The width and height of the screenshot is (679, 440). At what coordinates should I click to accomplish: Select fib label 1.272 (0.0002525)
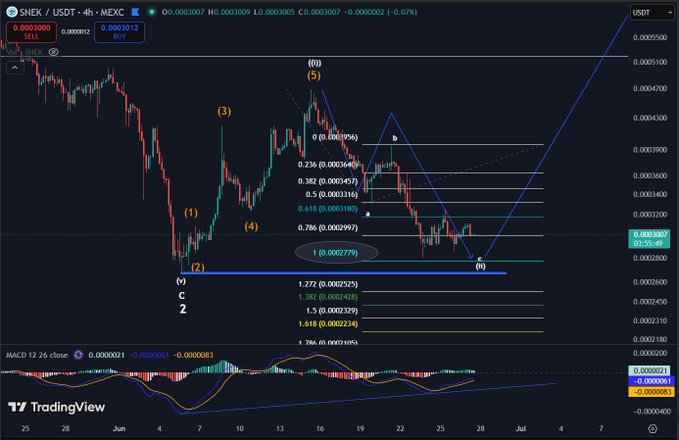click(328, 284)
